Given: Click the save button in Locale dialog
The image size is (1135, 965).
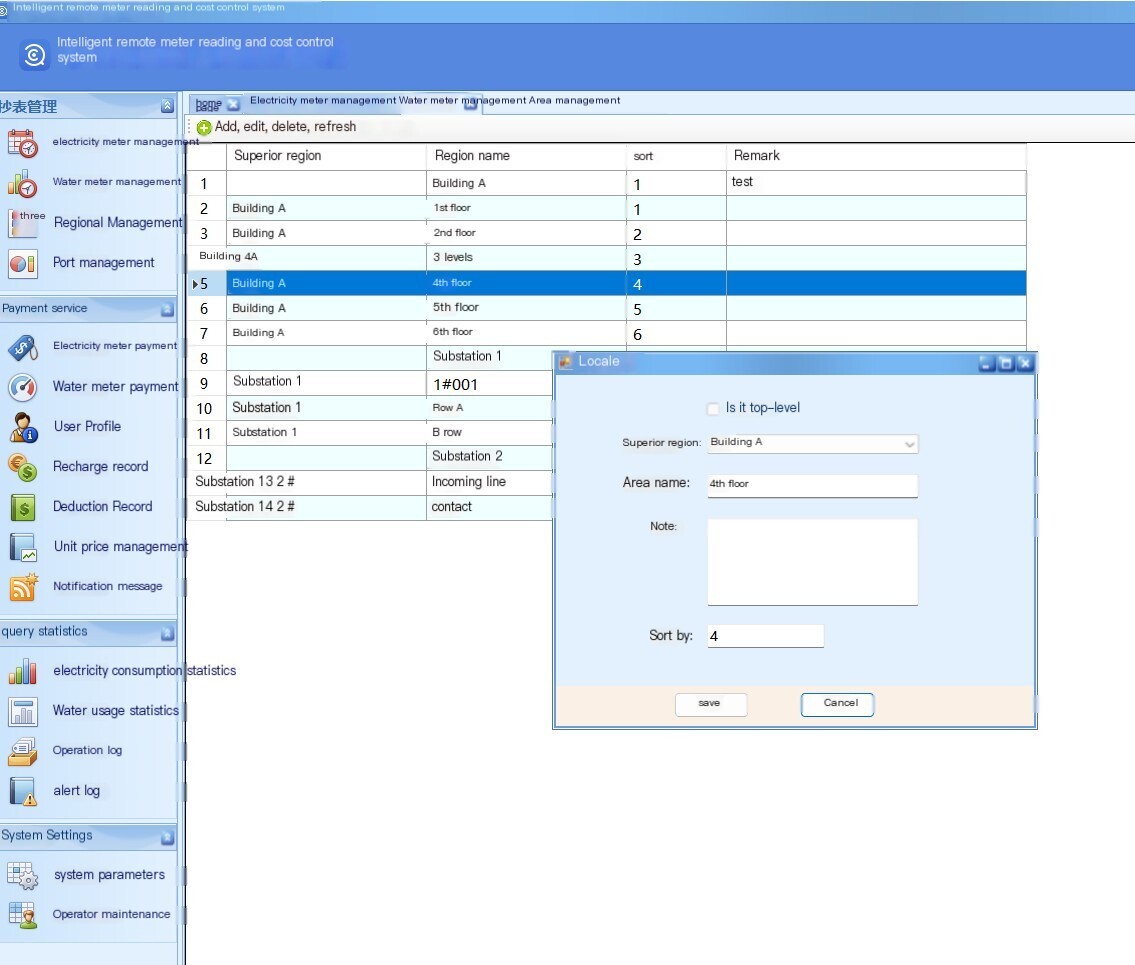Looking at the screenshot, I should coord(710,704).
